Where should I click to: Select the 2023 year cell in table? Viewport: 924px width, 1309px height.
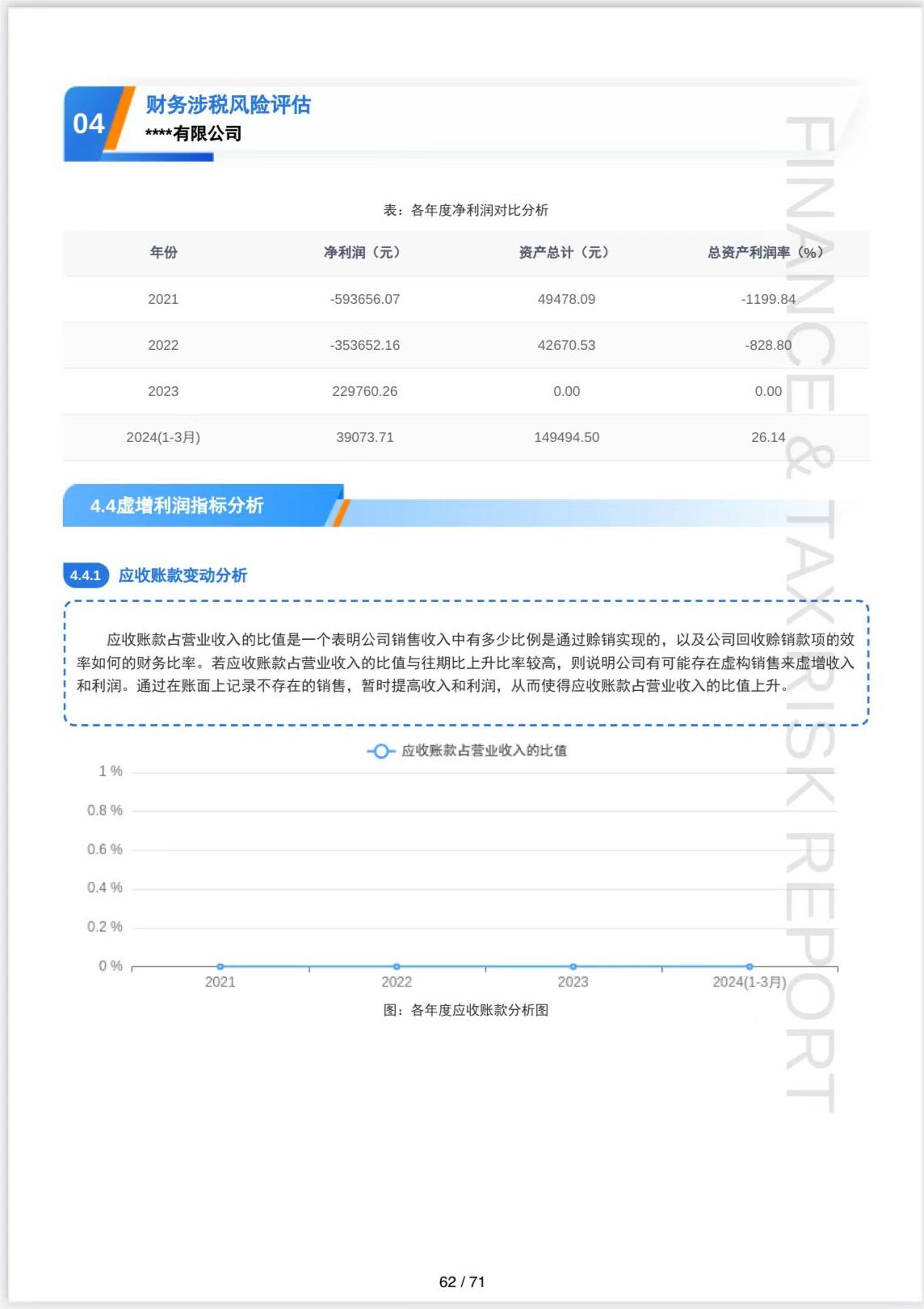pos(163,391)
